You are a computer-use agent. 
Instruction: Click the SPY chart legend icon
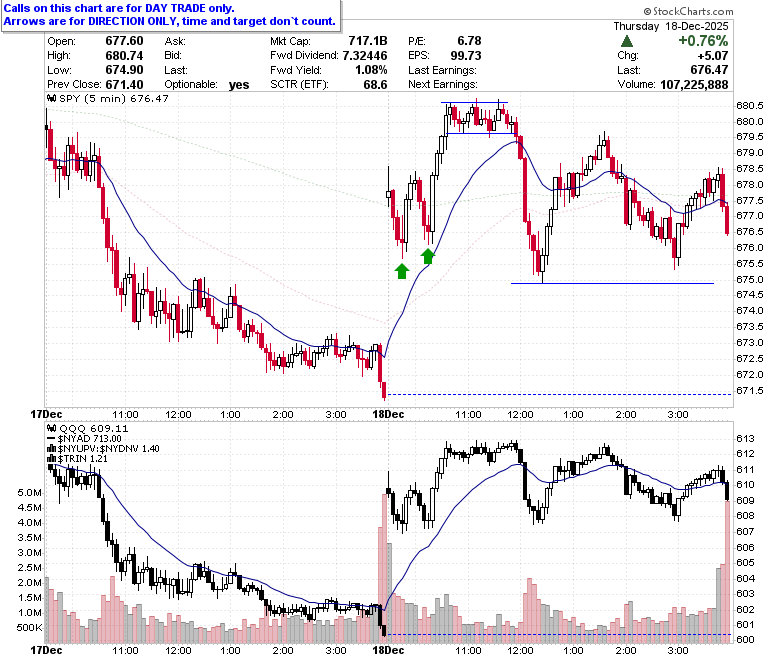51,98
